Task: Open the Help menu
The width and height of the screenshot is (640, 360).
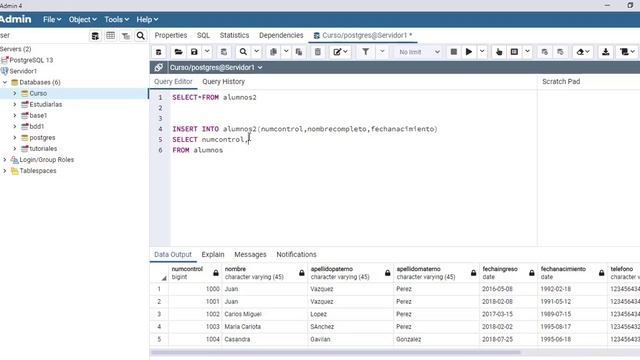Action: coord(147,19)
